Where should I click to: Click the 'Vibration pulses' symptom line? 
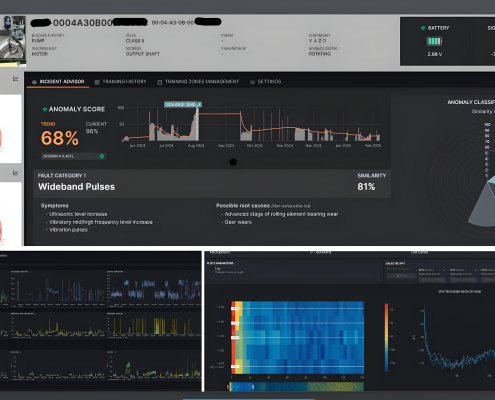point(68,230)
